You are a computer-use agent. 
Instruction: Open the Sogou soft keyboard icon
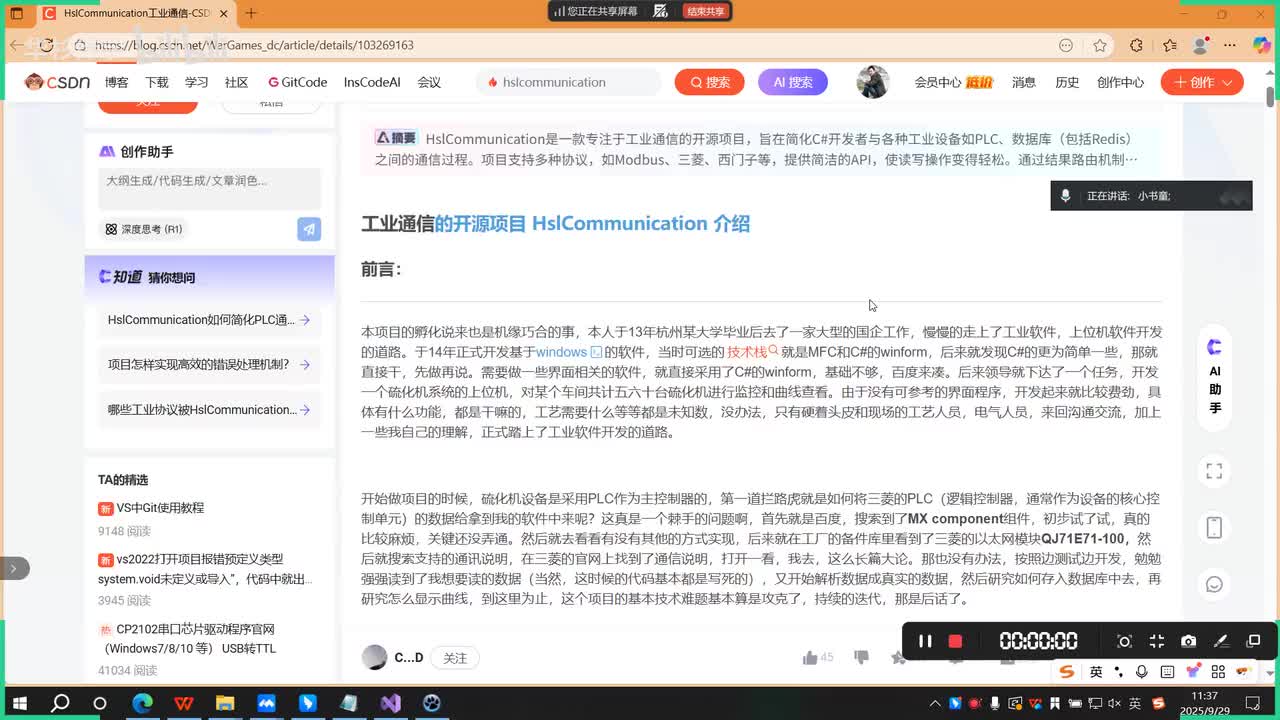pyautogui.click(x=1167, y=672)
